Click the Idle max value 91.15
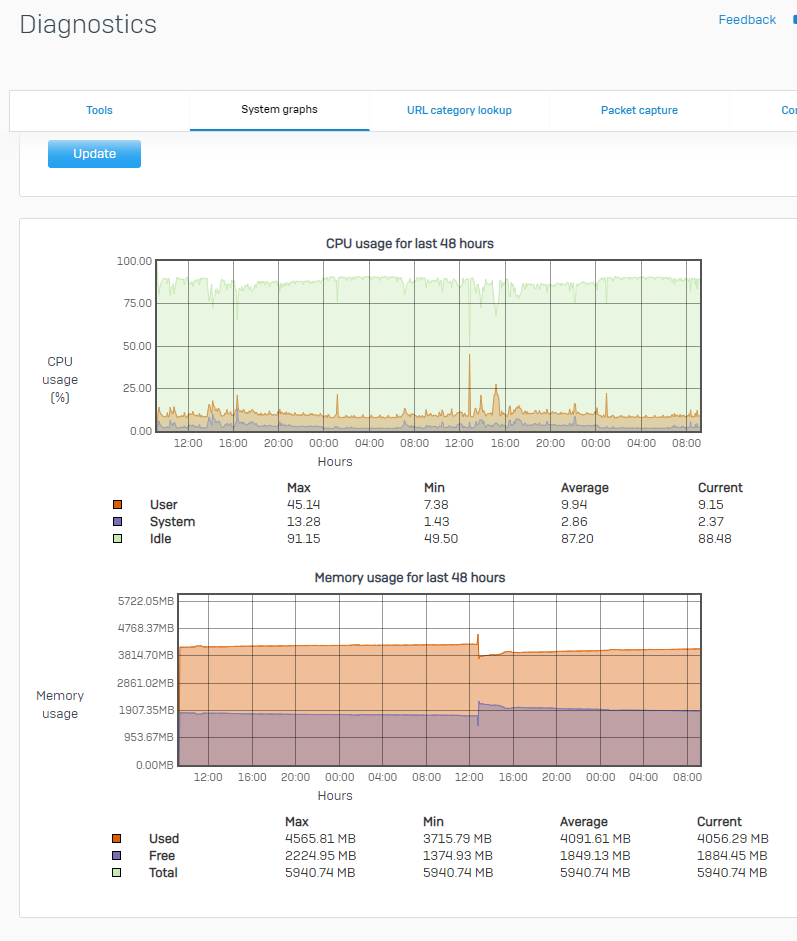The height and width of the screenshot is (941, 797). [304, 538]
